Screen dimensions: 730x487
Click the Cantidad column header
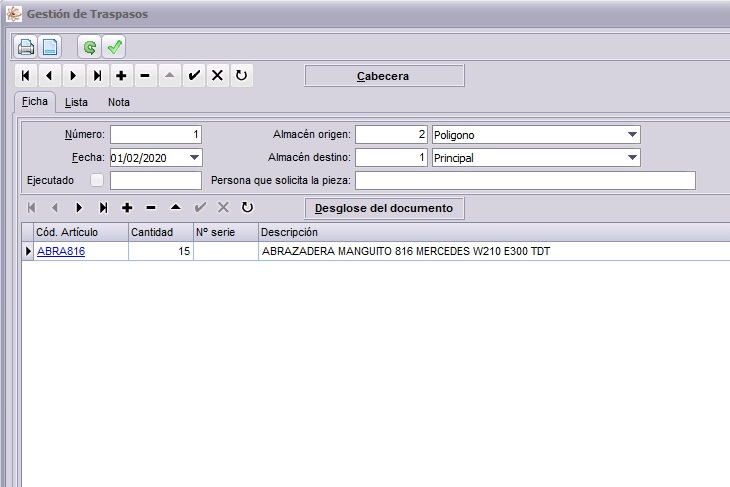pyautogui.click(x=161, y=232)
